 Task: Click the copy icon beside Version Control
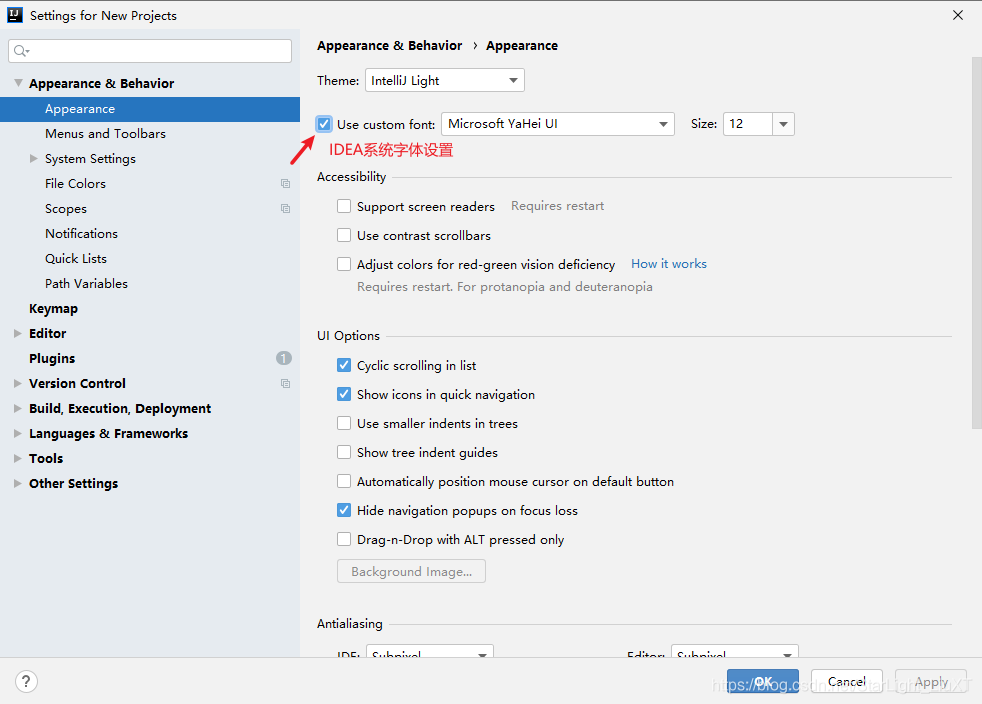(x=286, y=383)
